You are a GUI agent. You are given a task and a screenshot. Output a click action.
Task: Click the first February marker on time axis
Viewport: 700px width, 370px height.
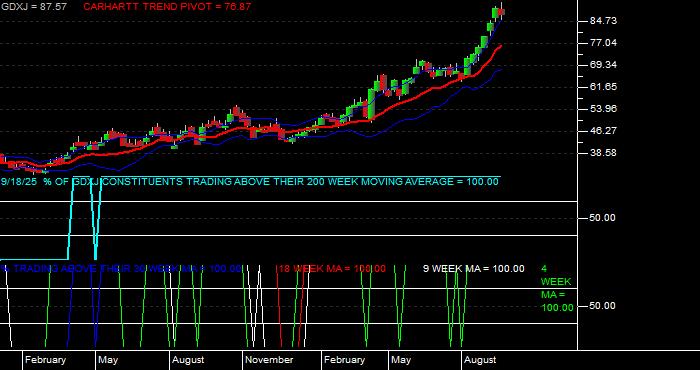45,360
